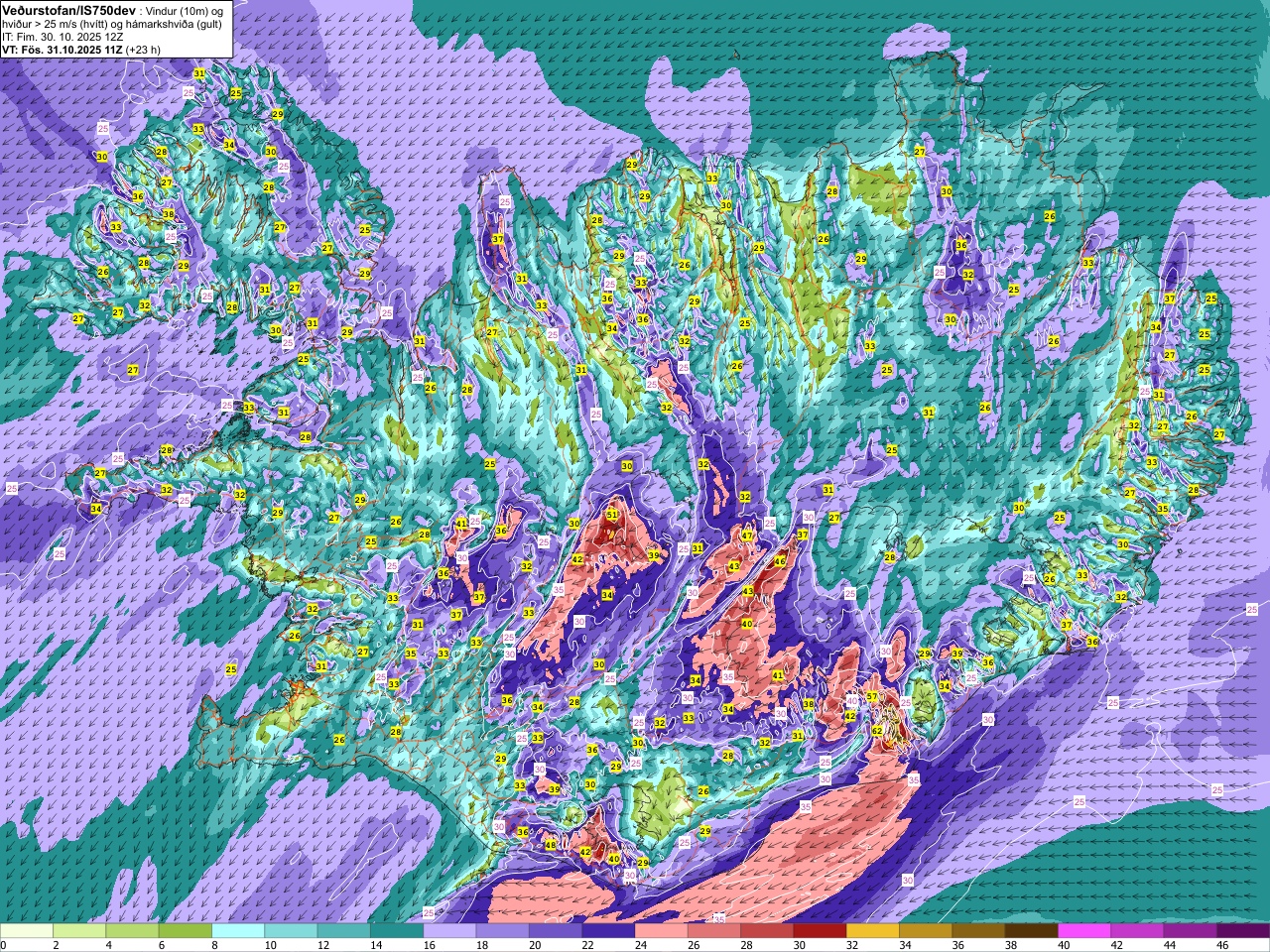Click the '12' label on the legend scale
1270x952 pixels.
coord(322,945)
